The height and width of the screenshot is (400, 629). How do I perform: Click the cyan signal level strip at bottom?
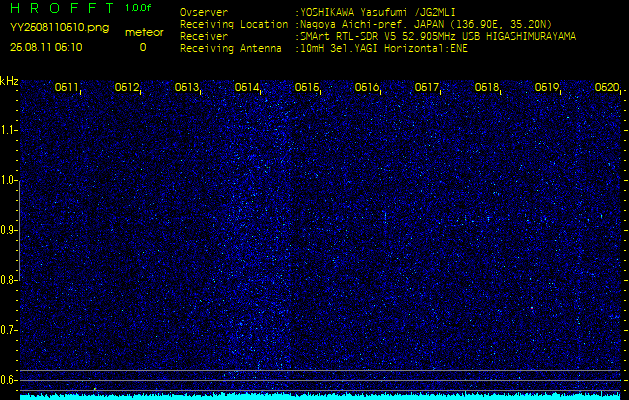point(320,397)
